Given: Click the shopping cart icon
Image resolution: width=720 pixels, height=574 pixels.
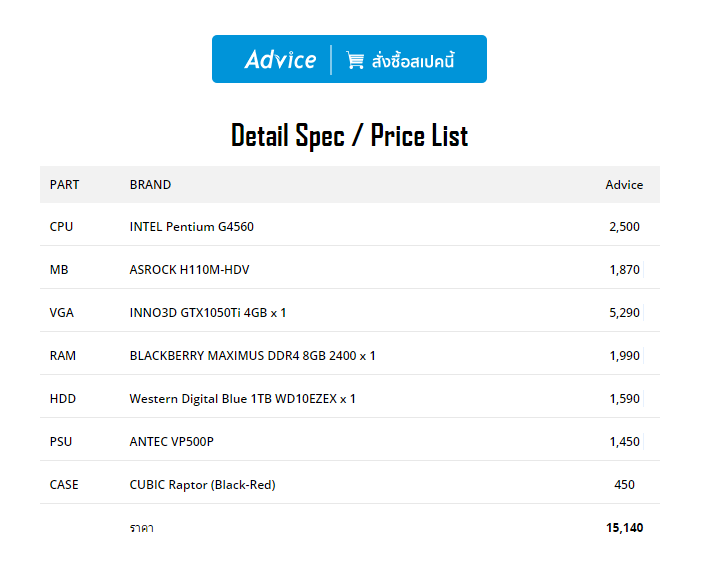Looking at the screenshot, I should point(355,60).
